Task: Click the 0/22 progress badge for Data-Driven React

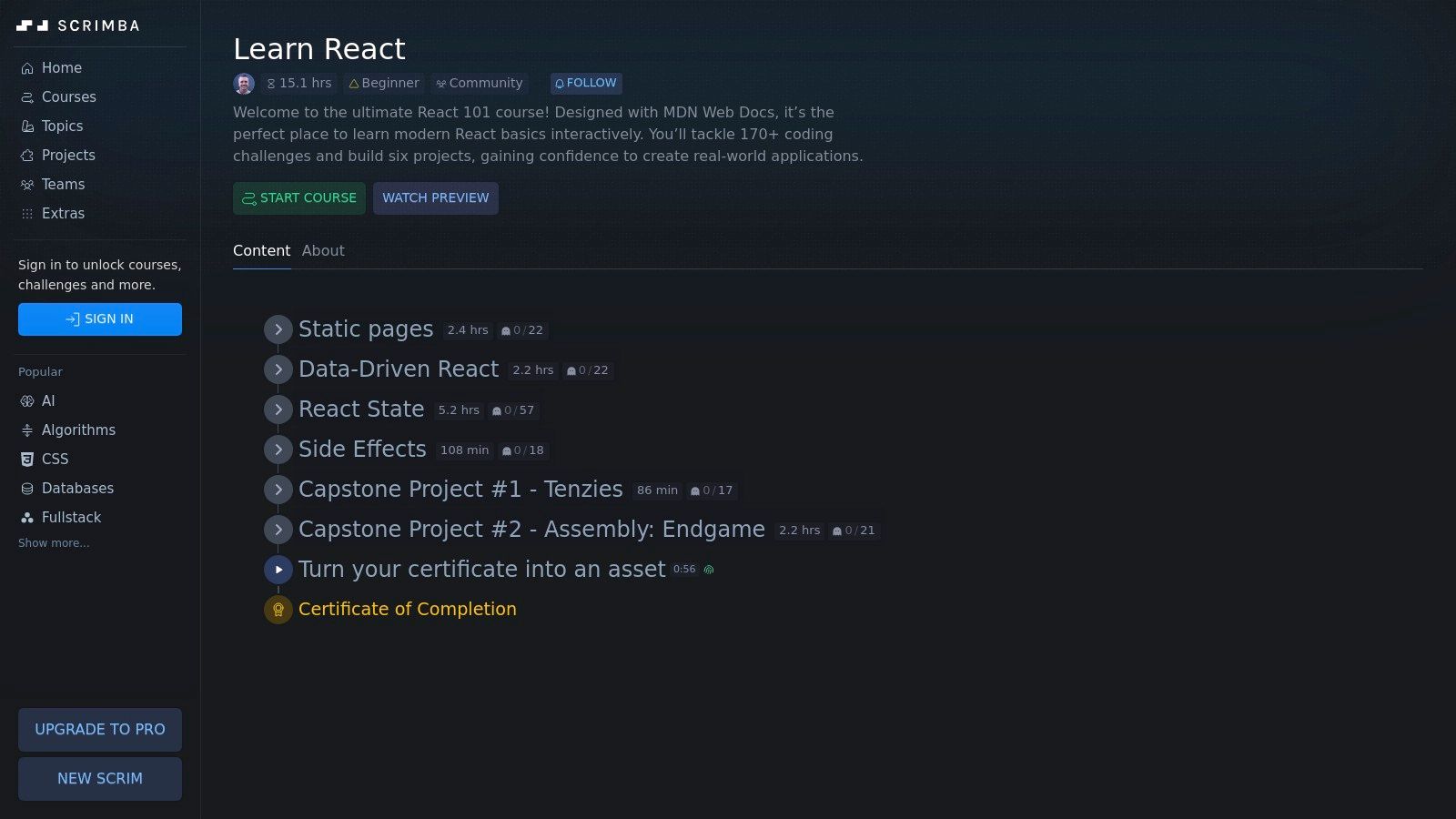Action: [588, 370]
